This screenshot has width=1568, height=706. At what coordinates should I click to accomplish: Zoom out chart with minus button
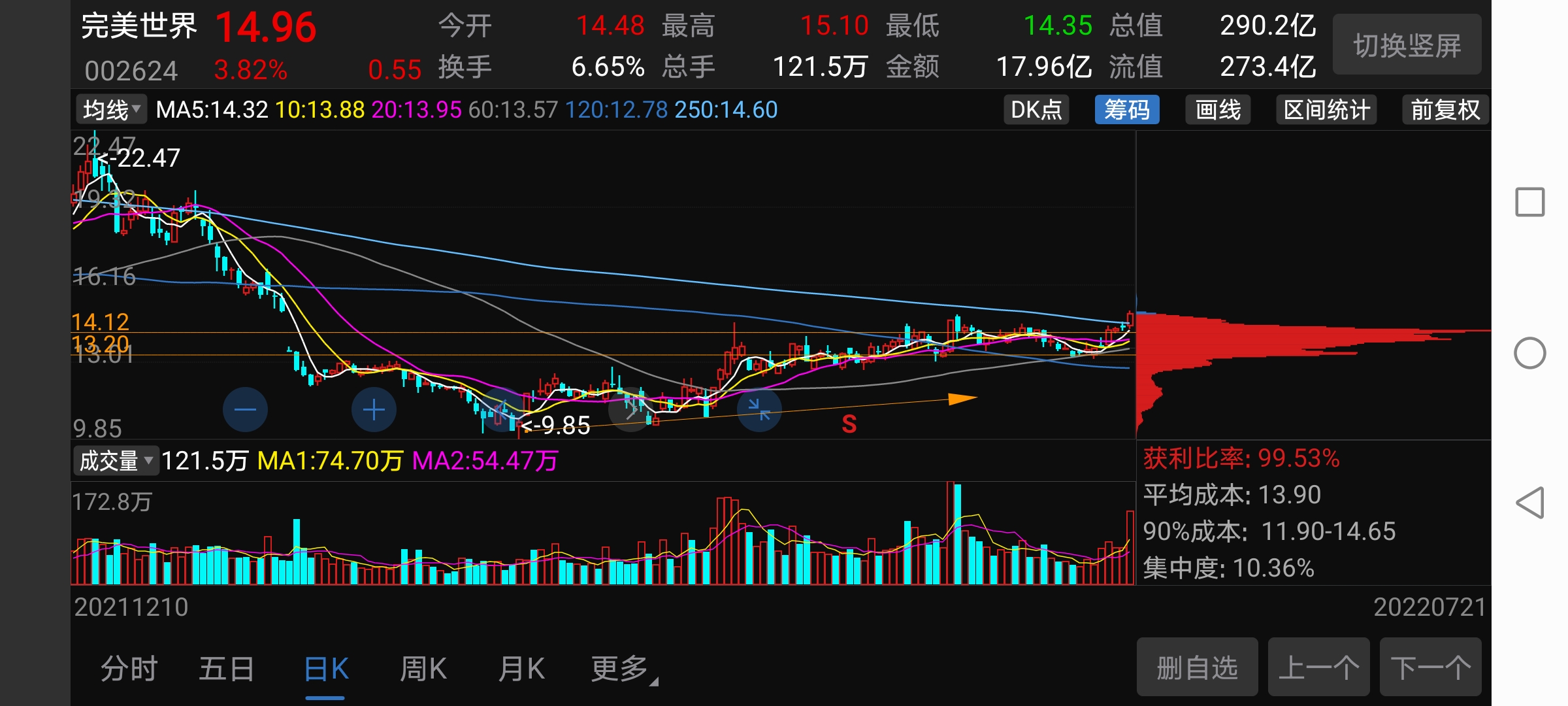245,410
